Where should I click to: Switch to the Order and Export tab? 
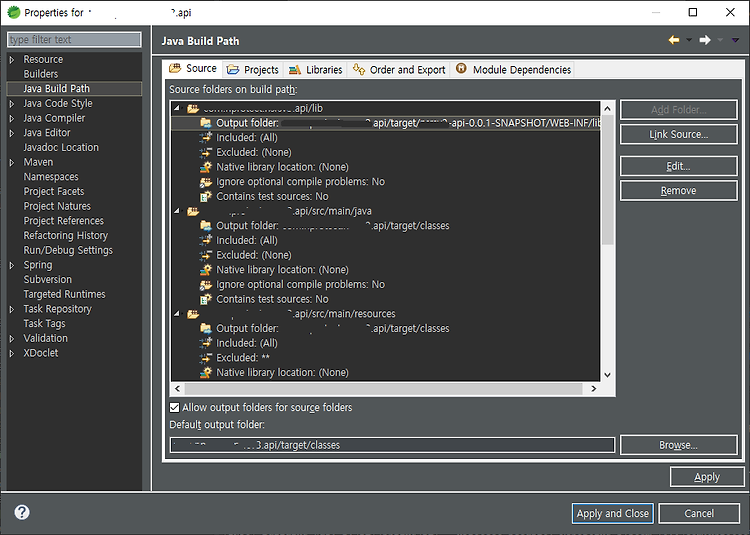coord(399,70)
